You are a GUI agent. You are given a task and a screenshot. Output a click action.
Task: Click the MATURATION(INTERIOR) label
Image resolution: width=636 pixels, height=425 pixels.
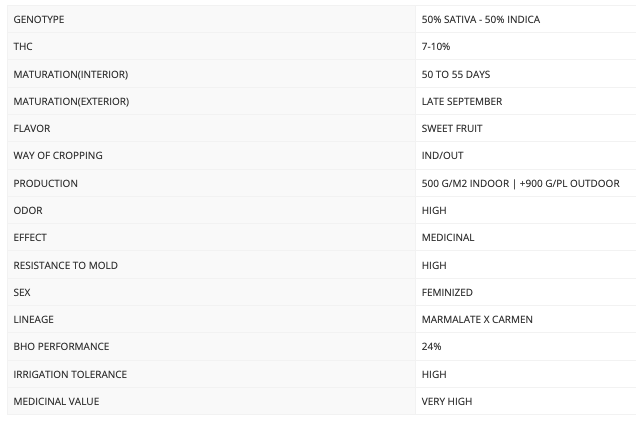[x=71, y=75]
